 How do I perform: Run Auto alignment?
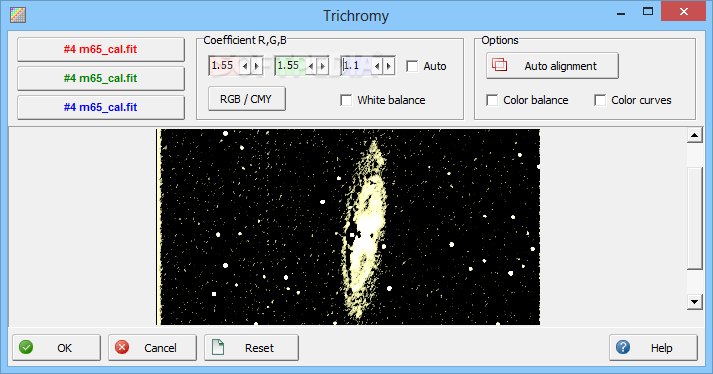coord(552,66)
